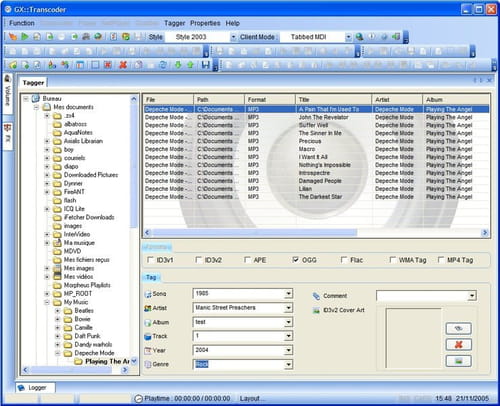Uncheck the OGG checkbox
The image size is (500, 406).
(x=296, y=260)
